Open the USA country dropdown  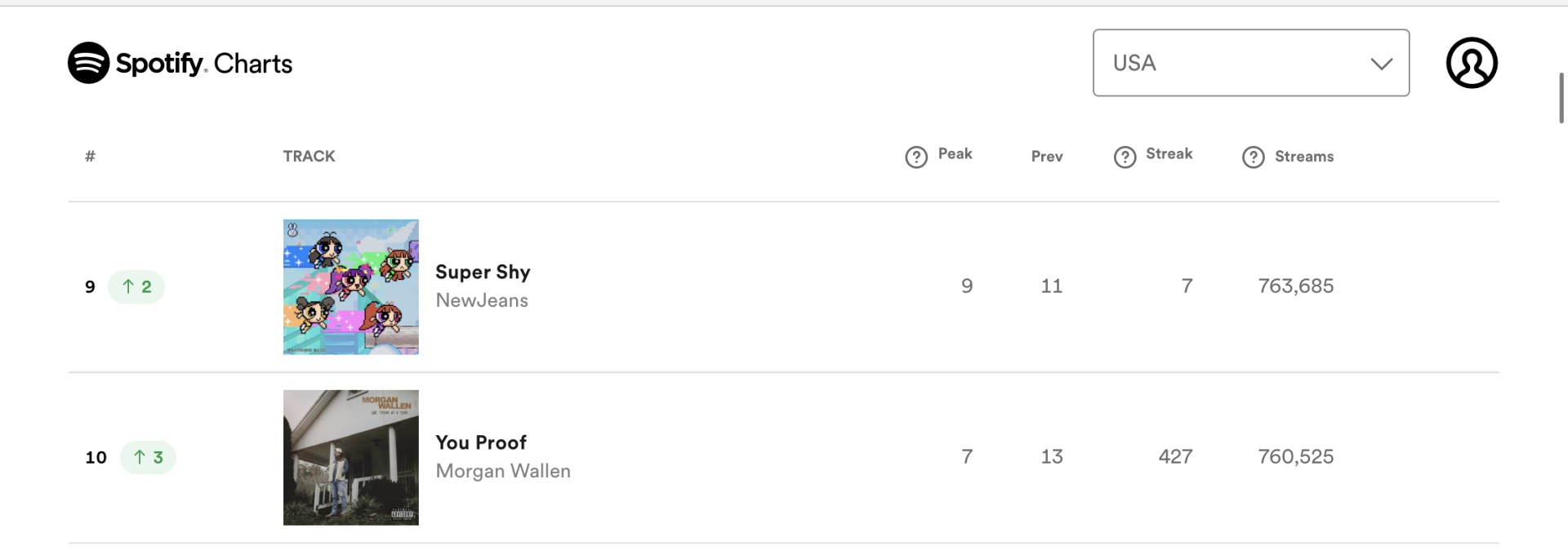click(1251, 63)
